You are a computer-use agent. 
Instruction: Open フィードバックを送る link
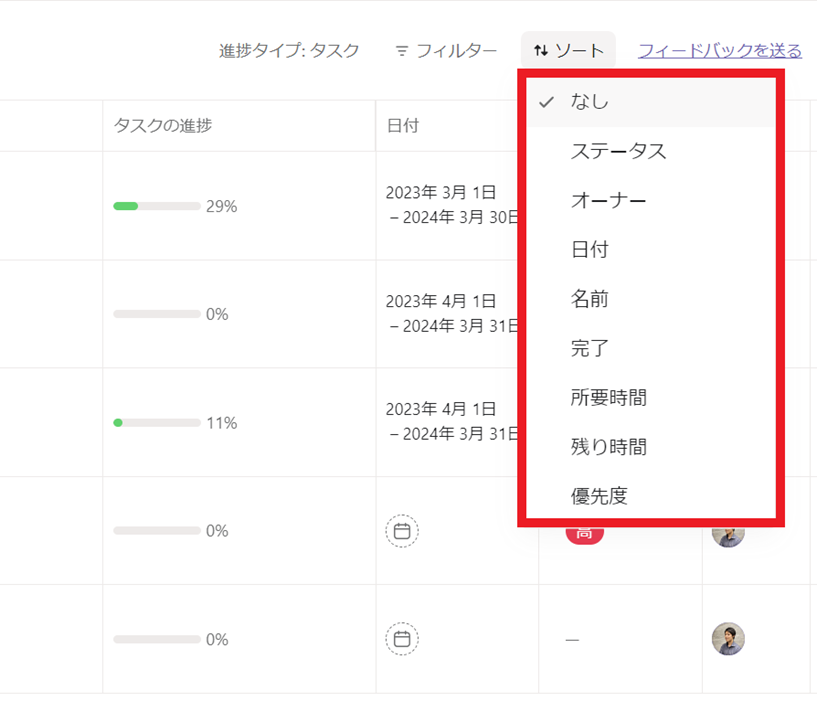[719, 50]
